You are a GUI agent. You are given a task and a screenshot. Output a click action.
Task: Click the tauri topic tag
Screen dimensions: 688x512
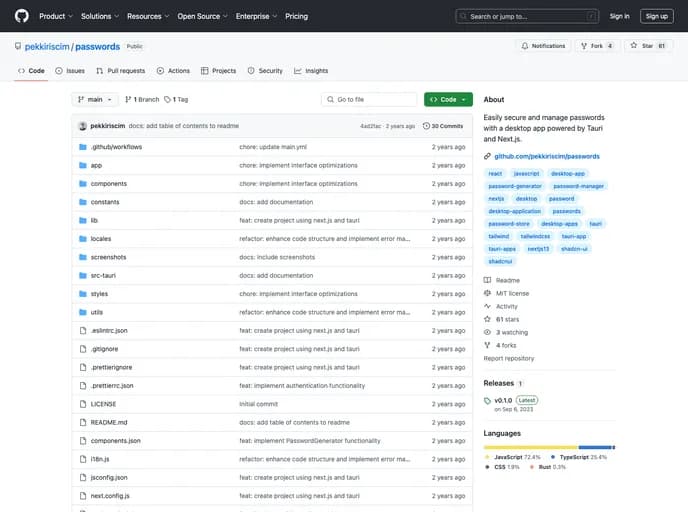(595, 224)
